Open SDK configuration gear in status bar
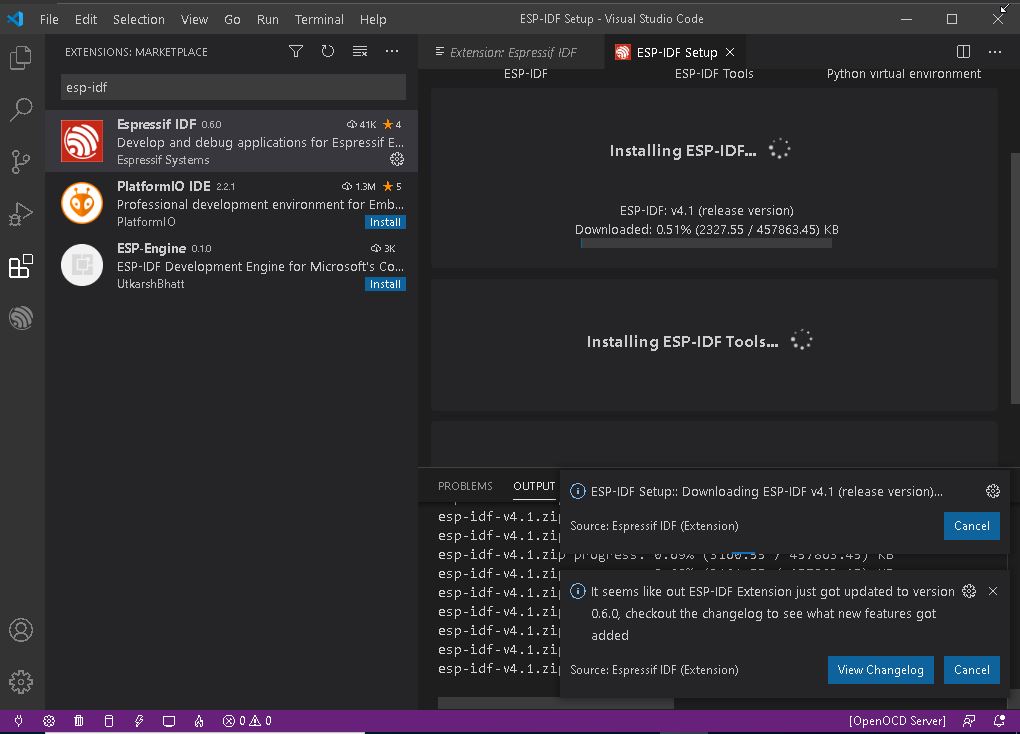 click(49, 720)
